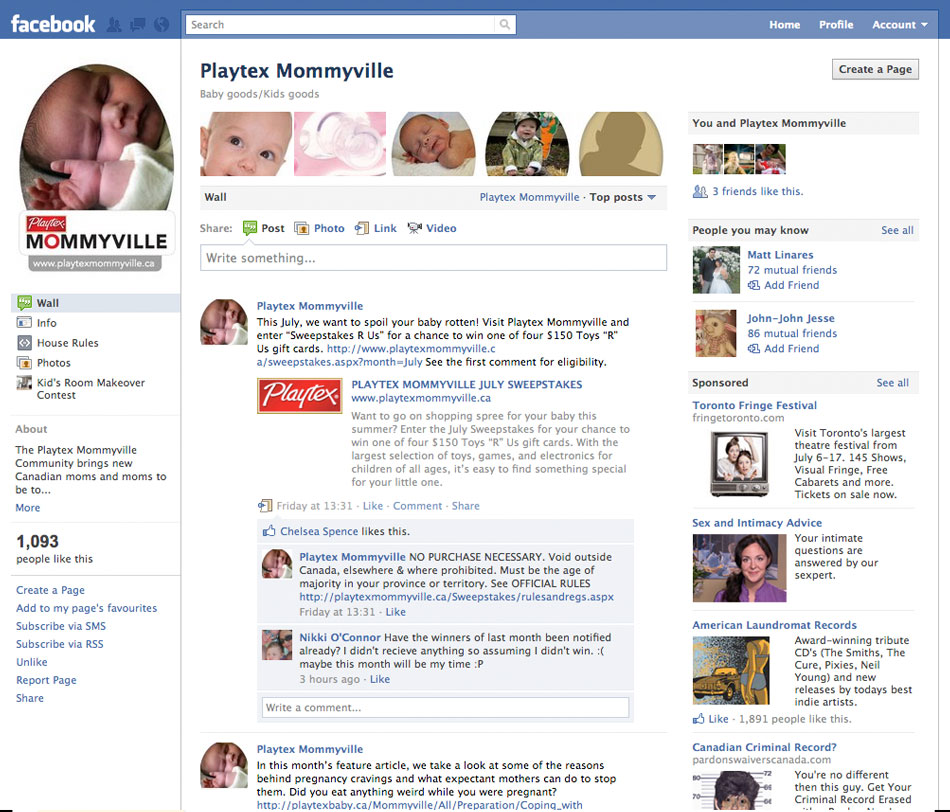Go to Home in top navigation
Image resolution: width=950 pixels, height=812 pixels.
pyautogui.click(x=785, y=25)
